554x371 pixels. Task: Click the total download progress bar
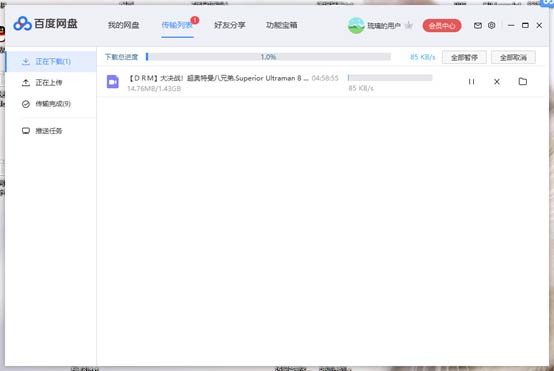268,57
